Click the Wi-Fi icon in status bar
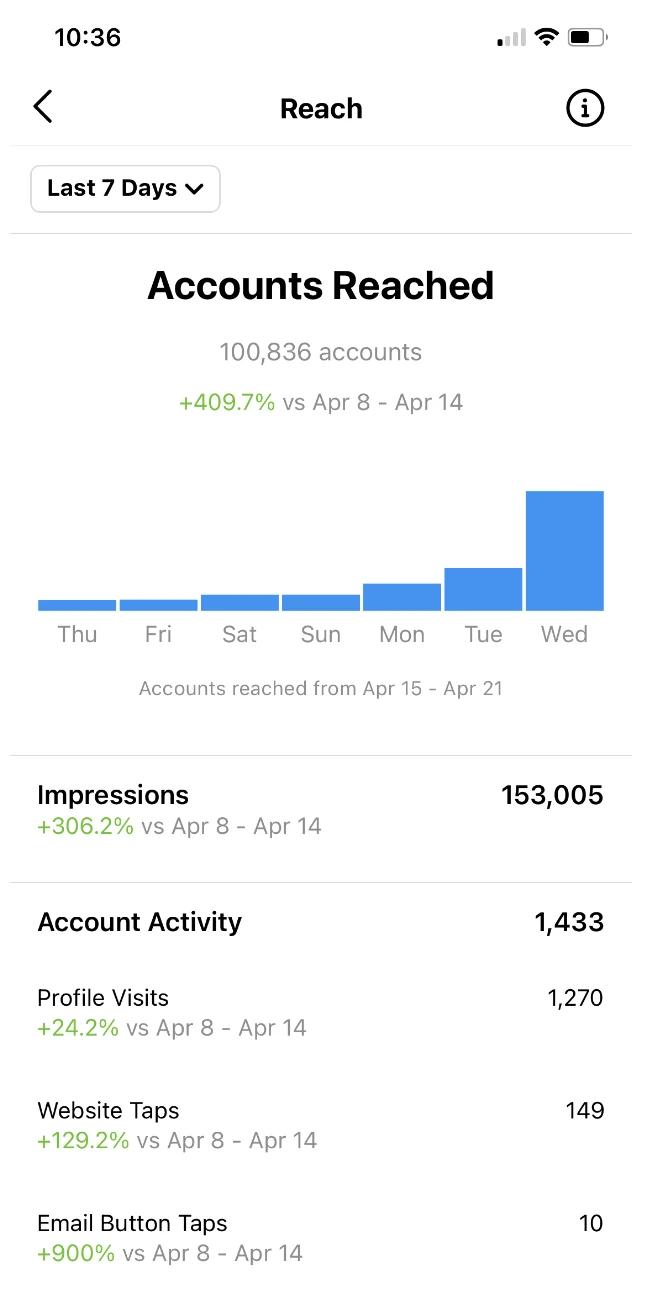This screenshot has height=1294, width=666. click(545, 36)
